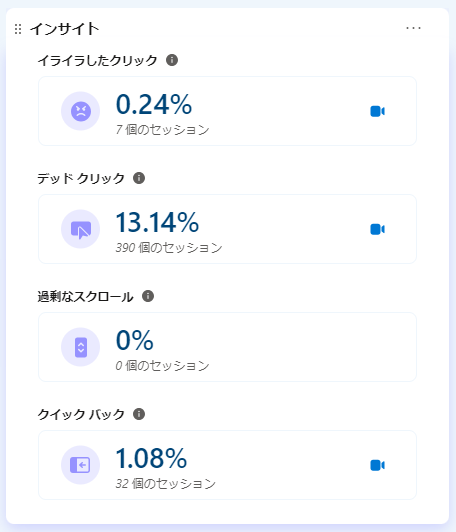
Task: Select the 0% excessive scroll card
Action: pyautogui.click(x=227, y=347)
